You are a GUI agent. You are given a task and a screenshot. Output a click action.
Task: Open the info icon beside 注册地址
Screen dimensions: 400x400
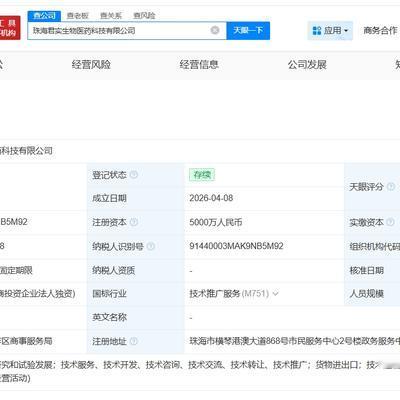coord(134,341)
